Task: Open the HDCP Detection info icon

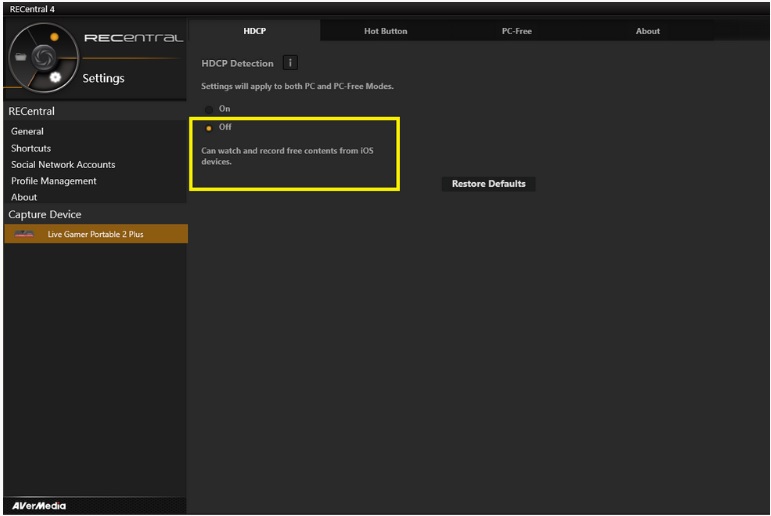Action: point(290,62)
